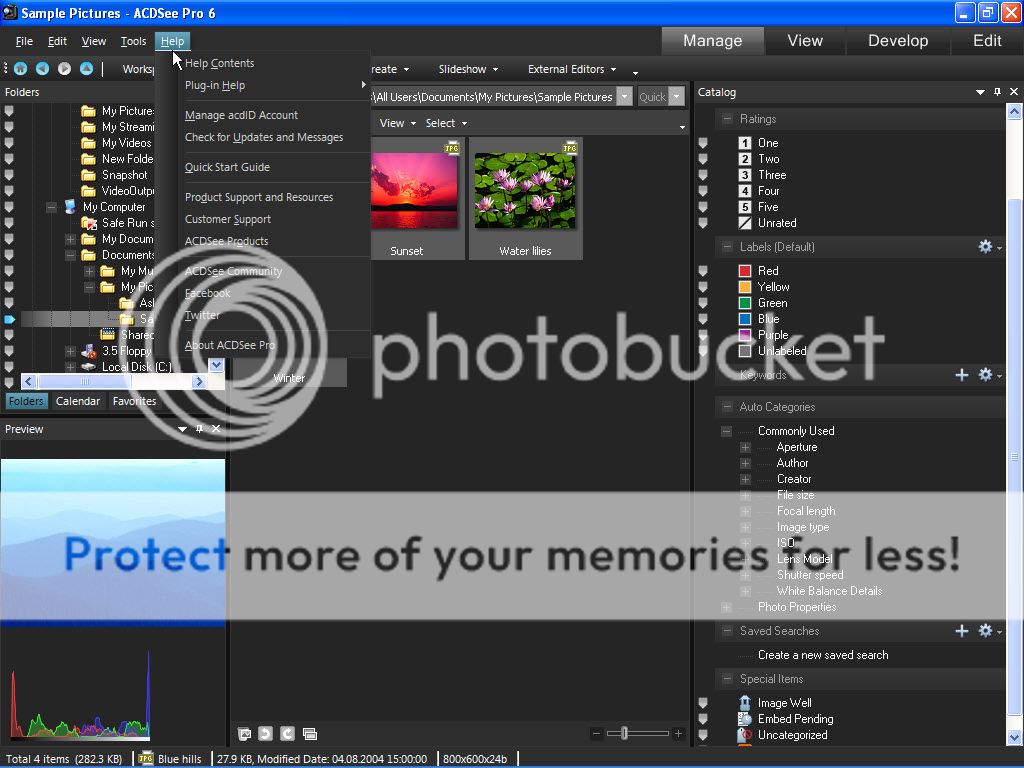
Task: Pin the Catalog pane
Action: [x=997, y=92]
